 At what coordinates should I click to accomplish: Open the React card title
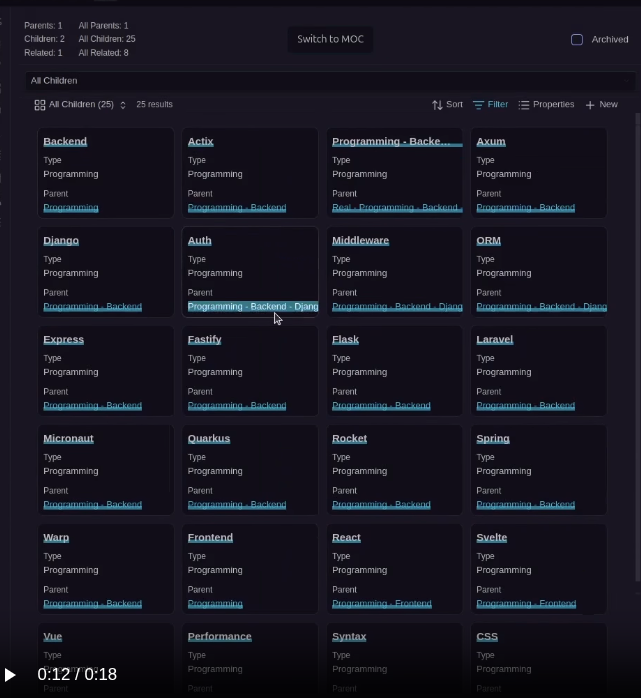(346, 538)
